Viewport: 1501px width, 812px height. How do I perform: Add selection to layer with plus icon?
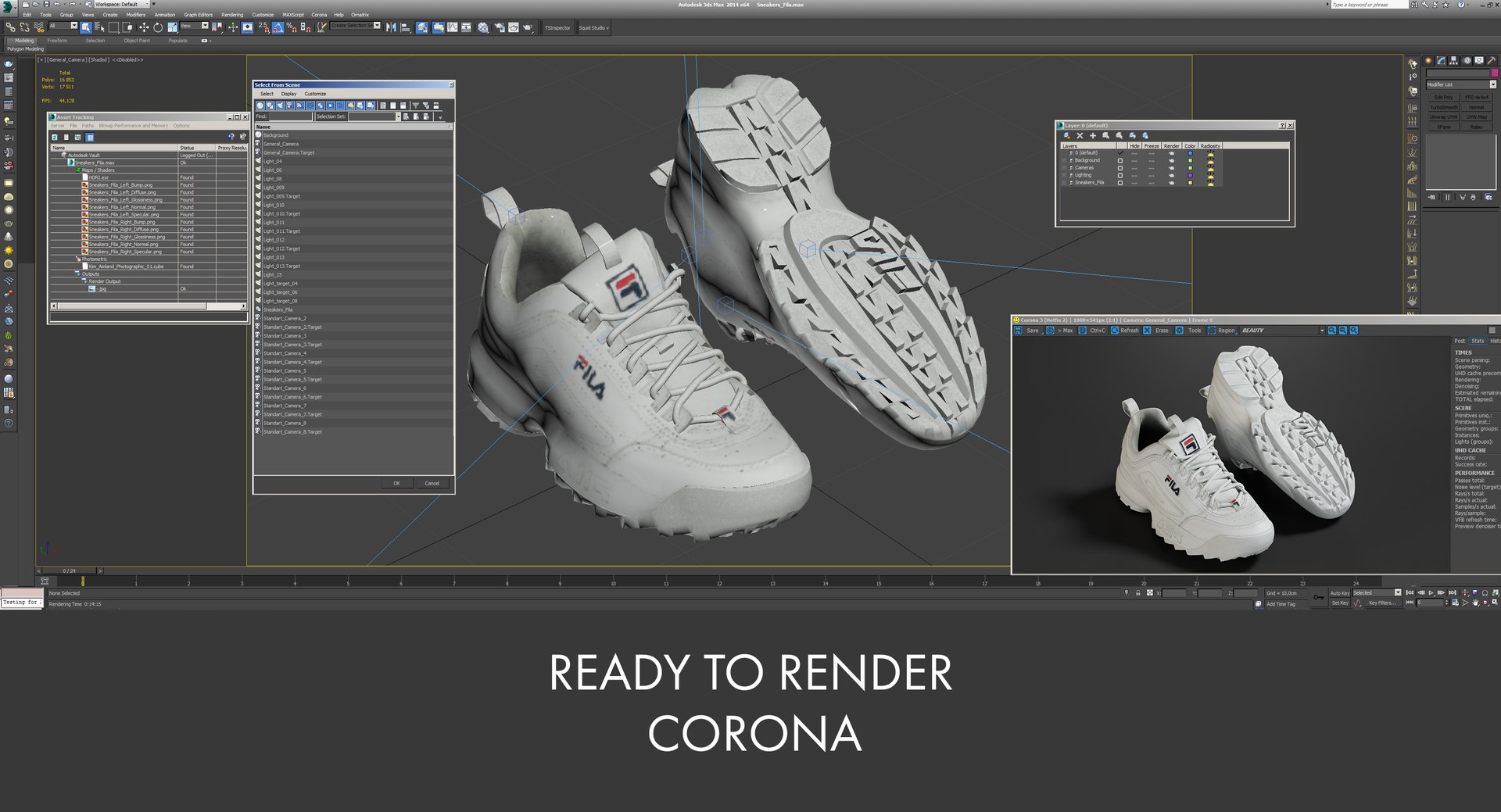pos(1093,135)
